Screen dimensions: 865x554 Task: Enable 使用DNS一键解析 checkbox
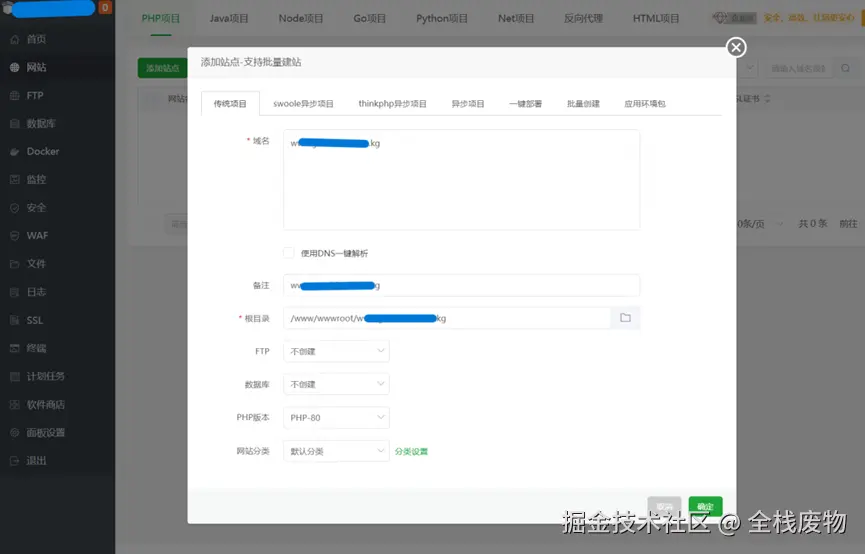pos(289,253)
